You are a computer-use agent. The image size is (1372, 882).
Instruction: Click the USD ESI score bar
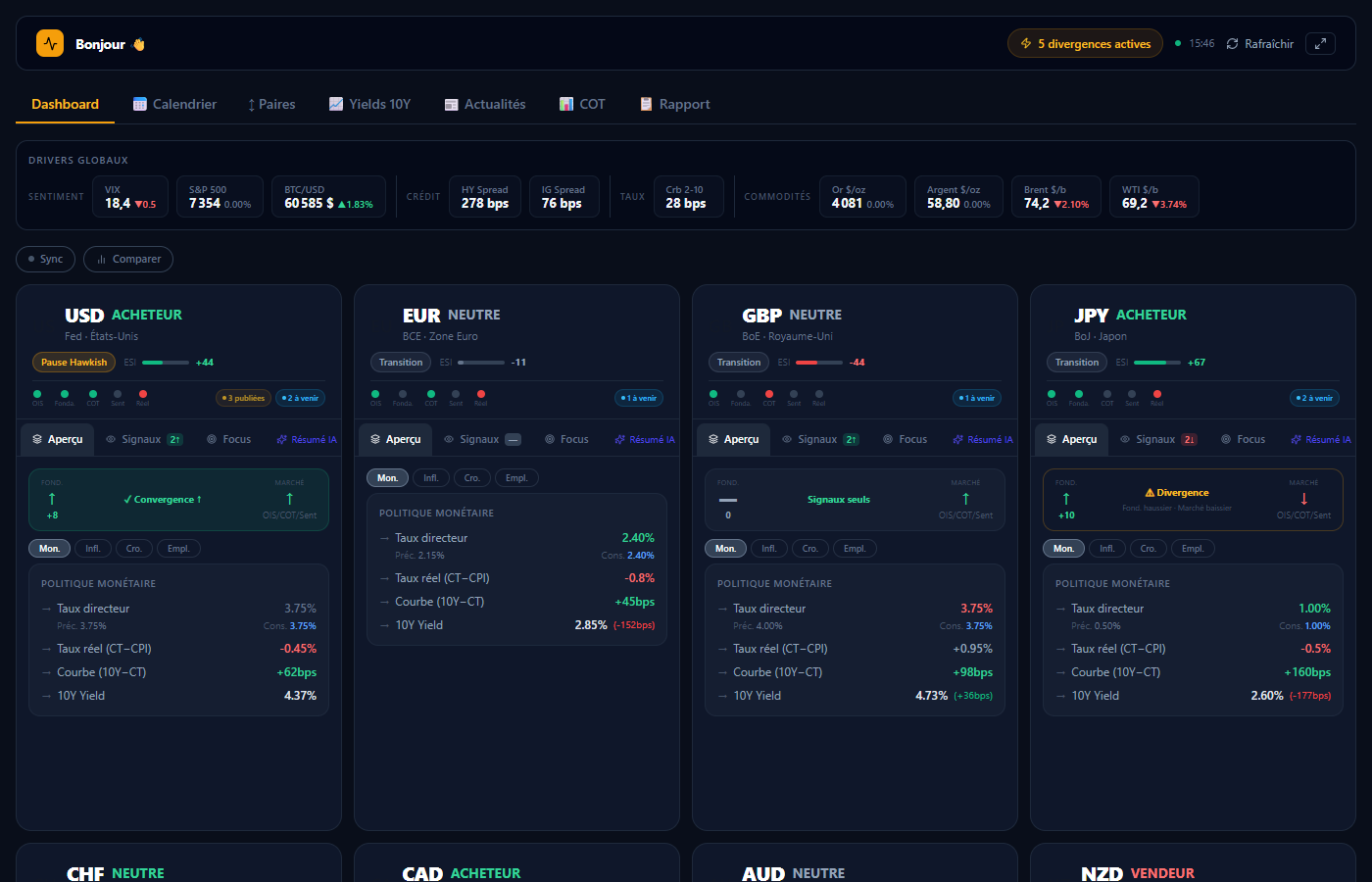[166, 363]
